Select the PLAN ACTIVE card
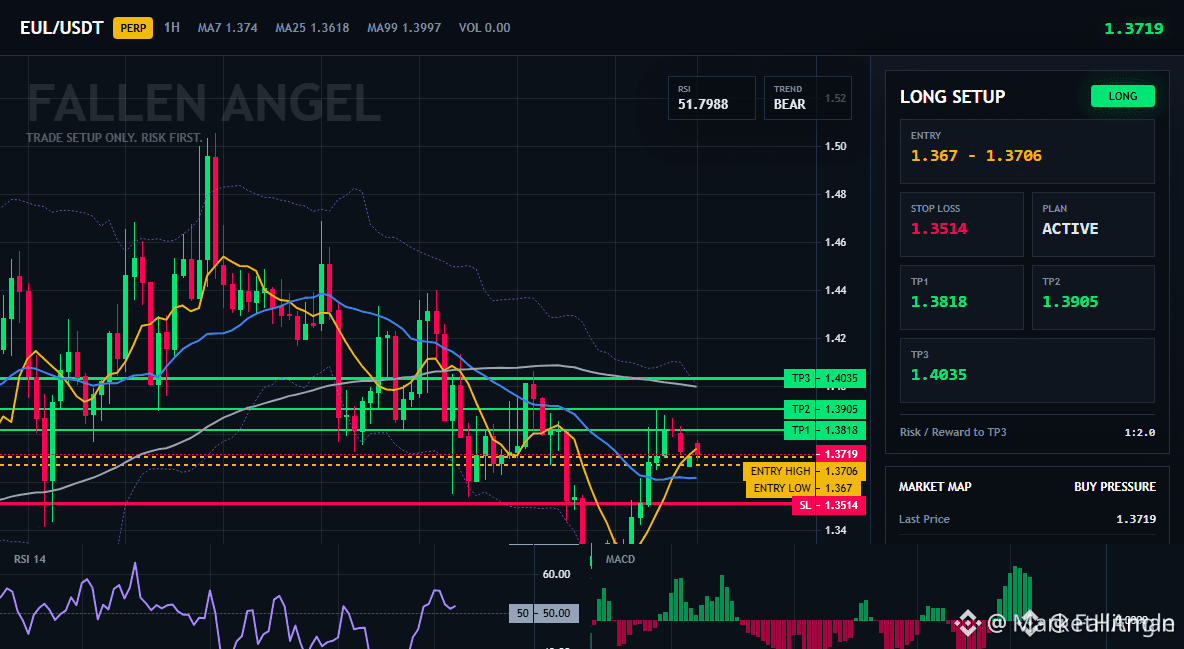This screenshot has width=1184, height=649. click(1093, 224)
